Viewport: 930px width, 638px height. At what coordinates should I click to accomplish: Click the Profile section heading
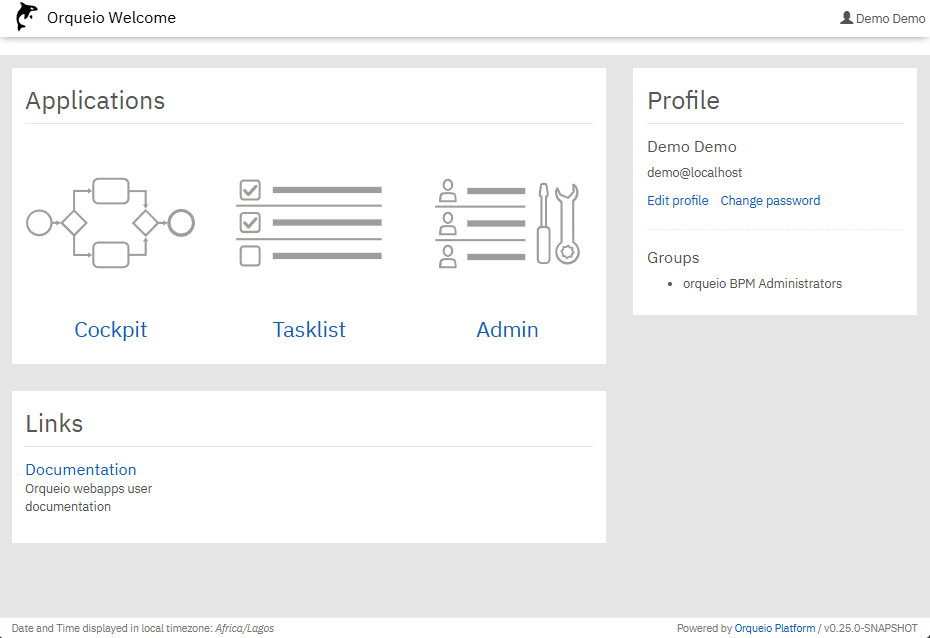(683, 101)
